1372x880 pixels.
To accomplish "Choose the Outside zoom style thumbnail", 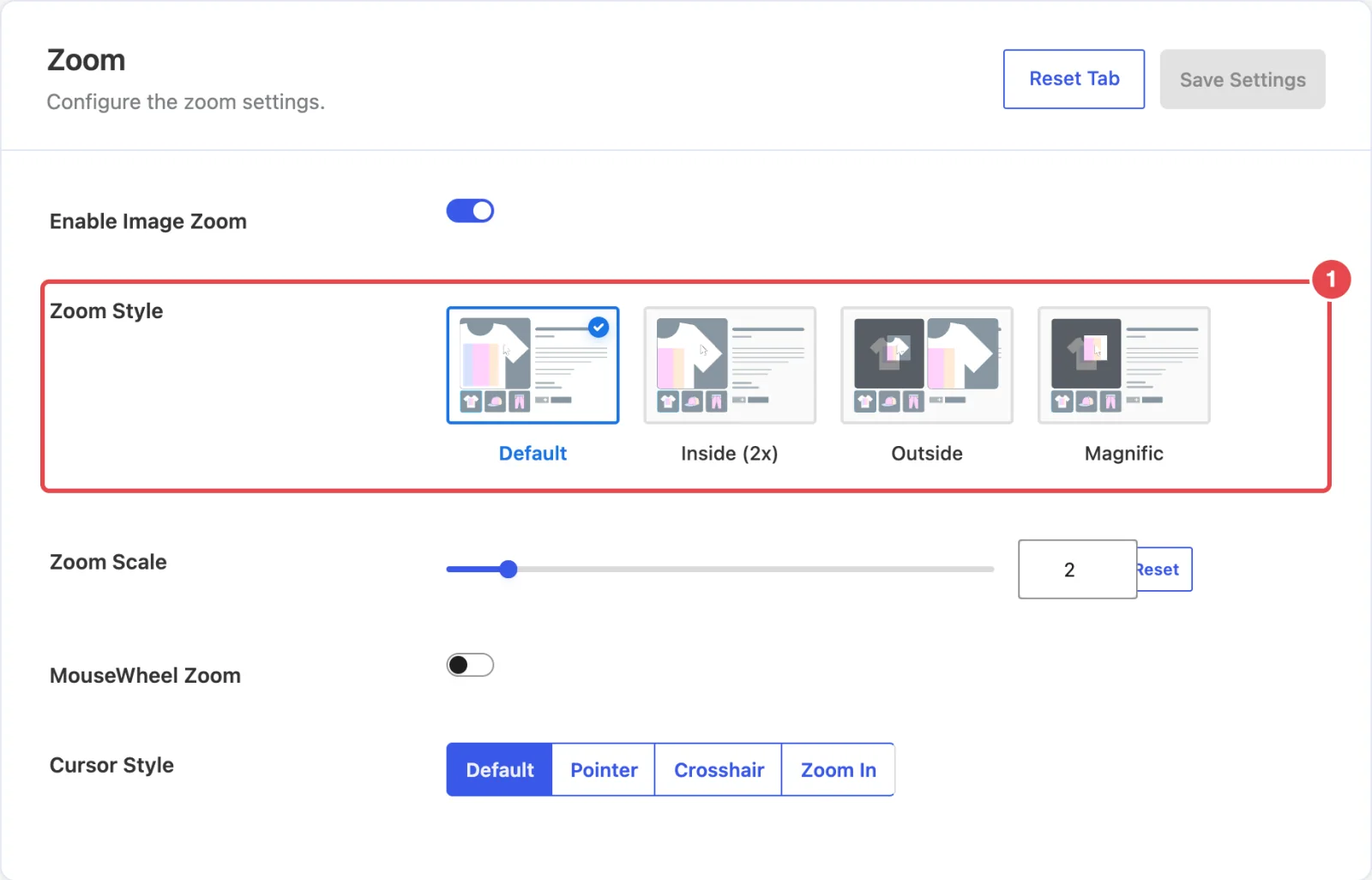I will coord(927,365).
